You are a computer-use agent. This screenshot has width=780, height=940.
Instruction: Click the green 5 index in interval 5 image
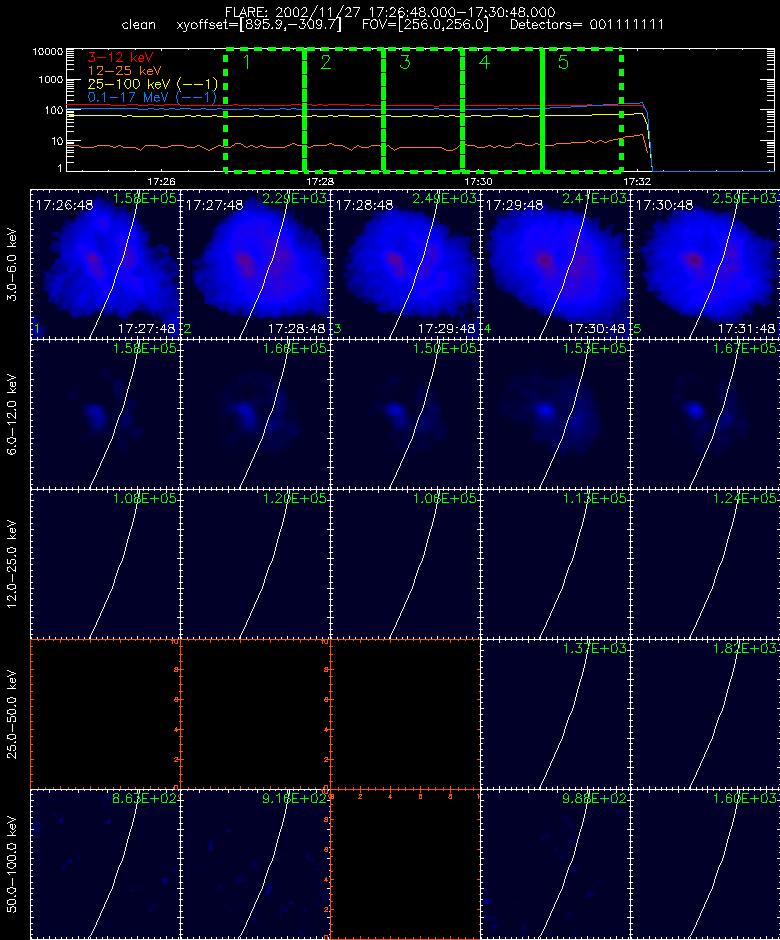pos(638,329)
